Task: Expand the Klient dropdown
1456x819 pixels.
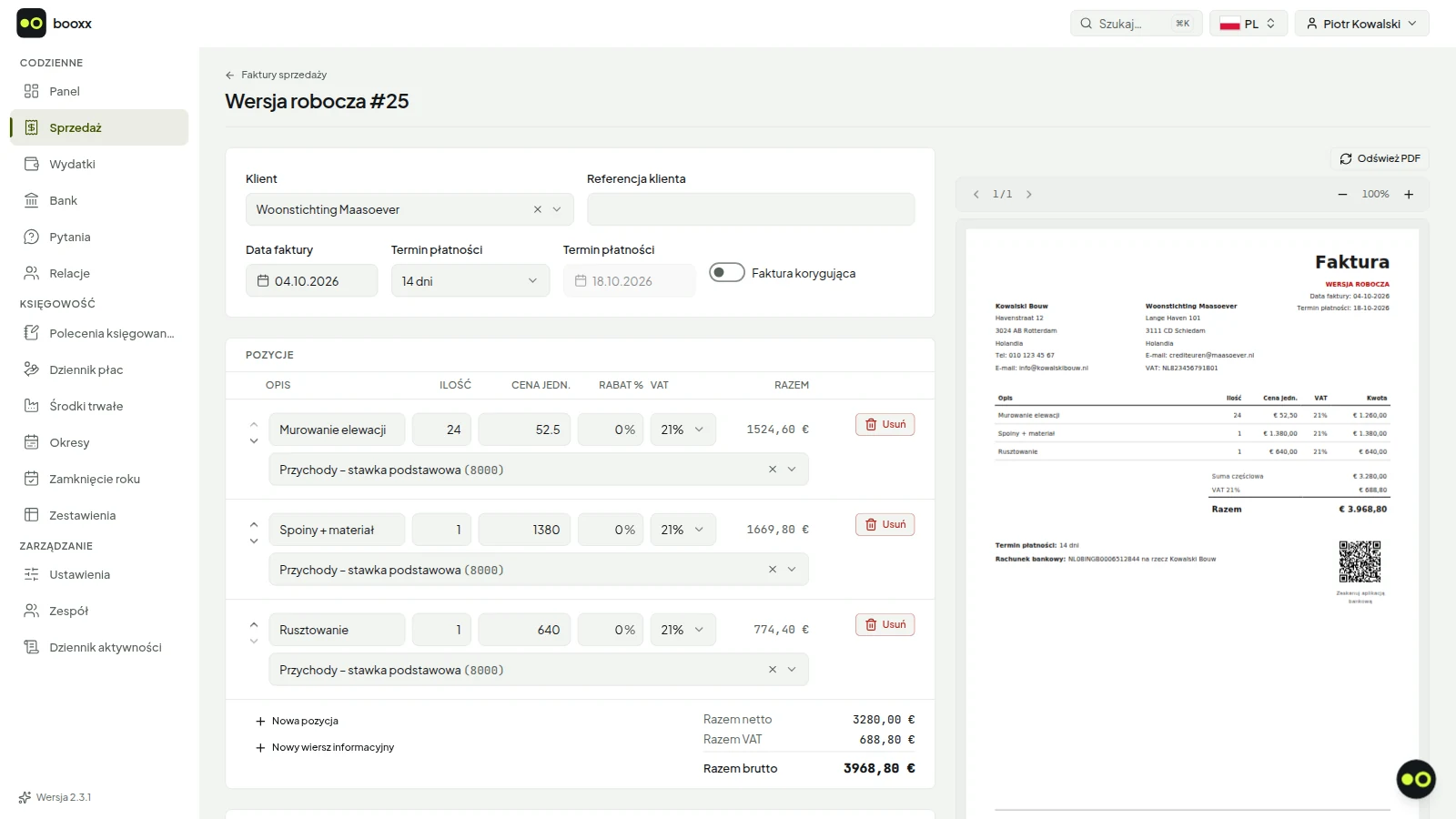Action: click(x=557, y=209)
